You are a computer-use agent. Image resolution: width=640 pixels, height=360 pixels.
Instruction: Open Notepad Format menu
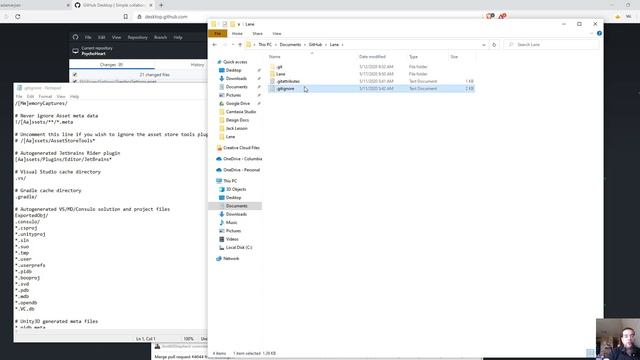coord(45,97)
